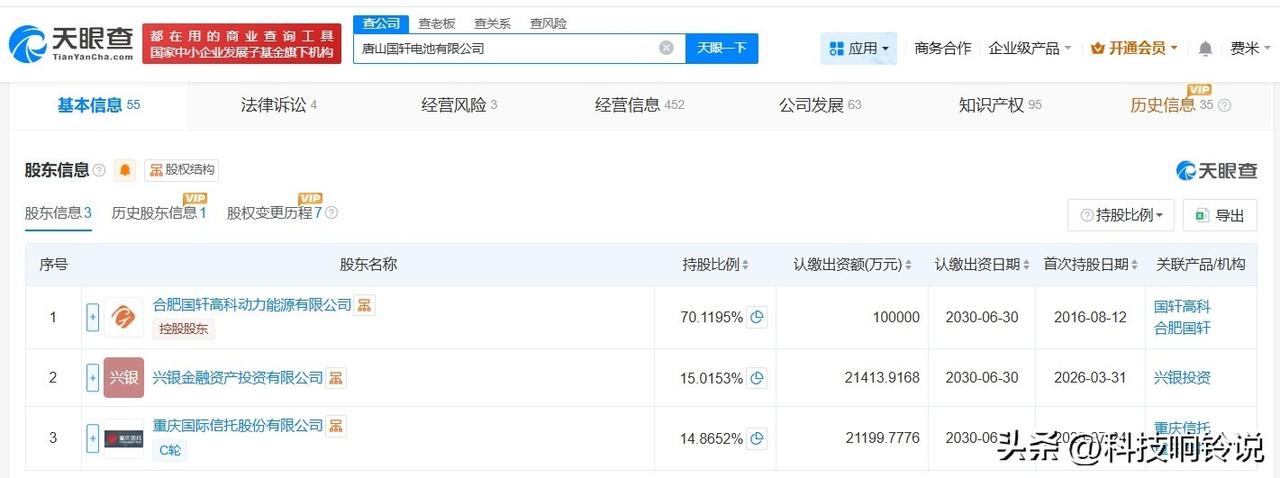The image size is (1280, 478).
Task: Expand row 3 重庆国际信托 with plus button
Action: 93,438
